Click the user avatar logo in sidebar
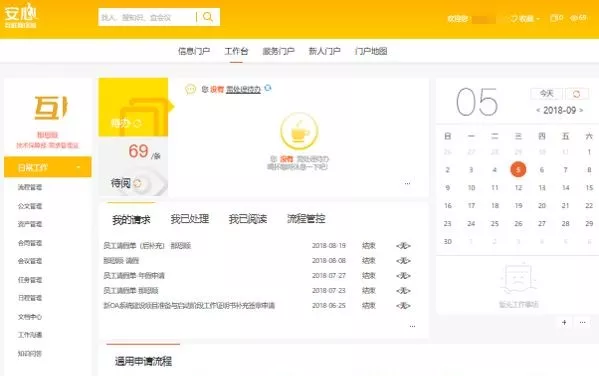 (50, 108)
